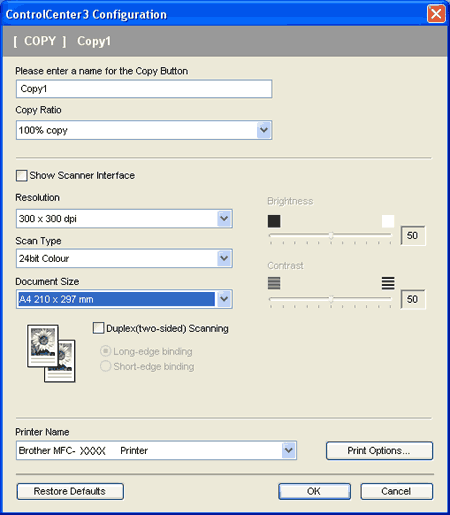Screen dimensions: 450x515
Task: Click the Copy Button name field
Action: [144, 89]
